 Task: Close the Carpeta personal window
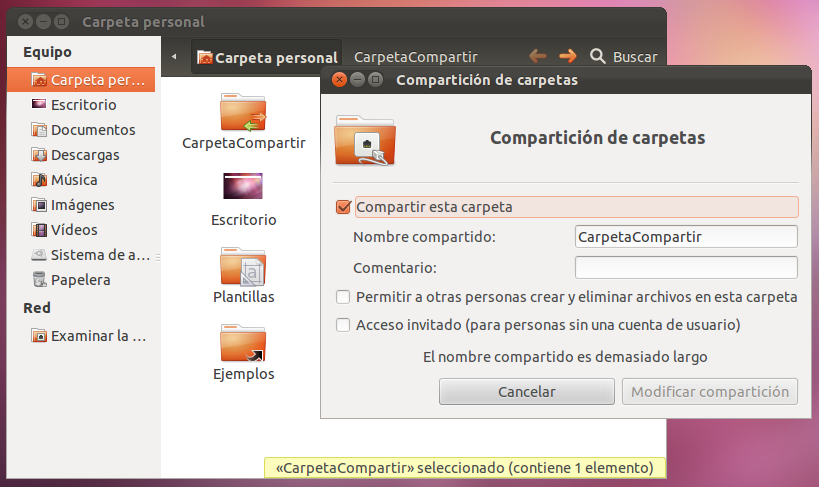[26, 21]
